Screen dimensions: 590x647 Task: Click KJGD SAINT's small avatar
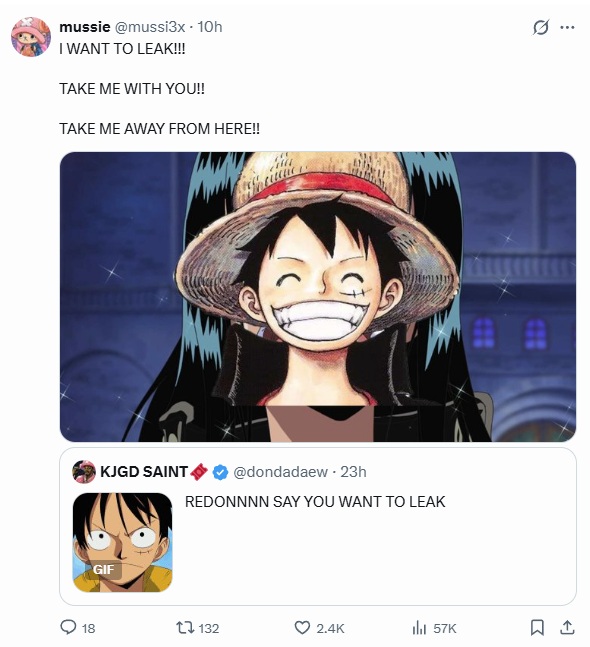(x=84, y=472)
